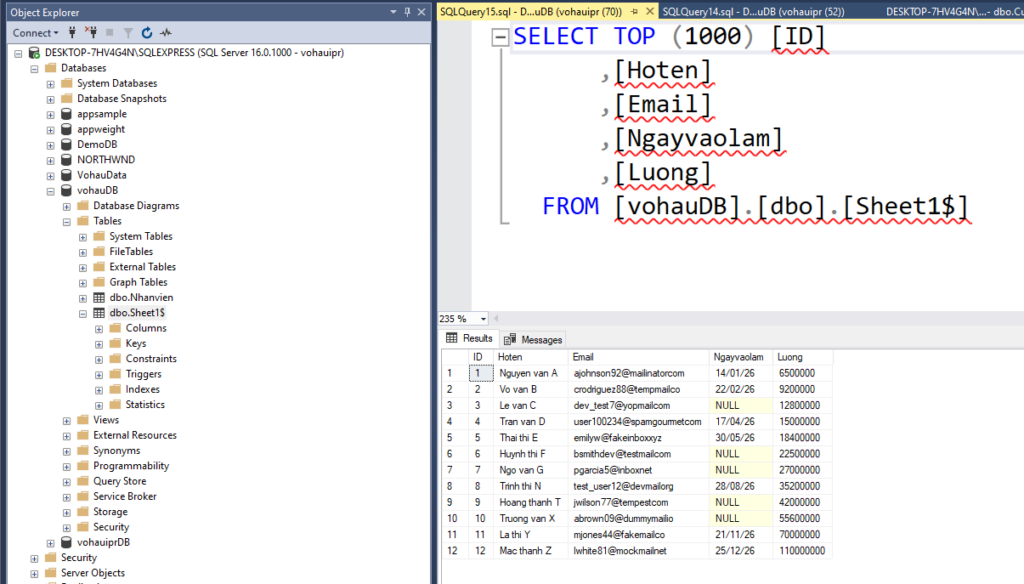Switch to the Messages tab
The image size is (1024, 584).
[534, 339]
